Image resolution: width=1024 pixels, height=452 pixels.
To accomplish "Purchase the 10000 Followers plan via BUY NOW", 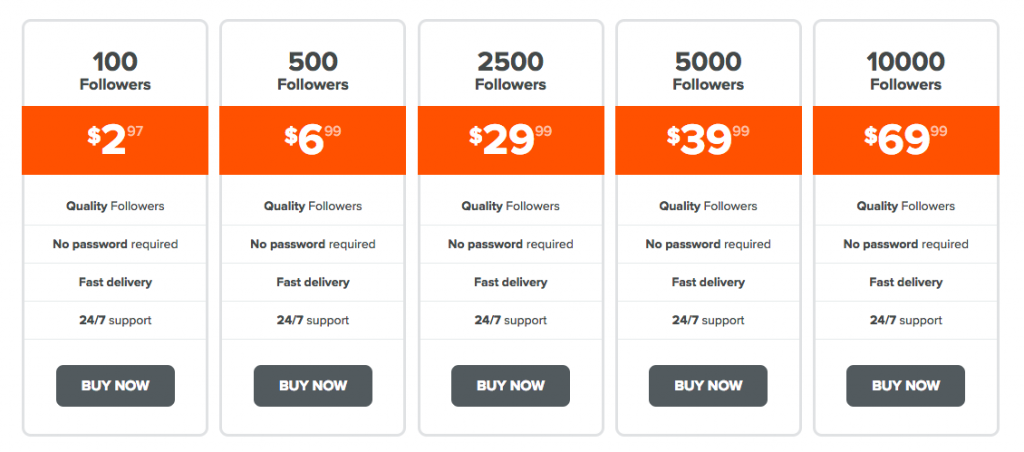I will coord(905,386).
